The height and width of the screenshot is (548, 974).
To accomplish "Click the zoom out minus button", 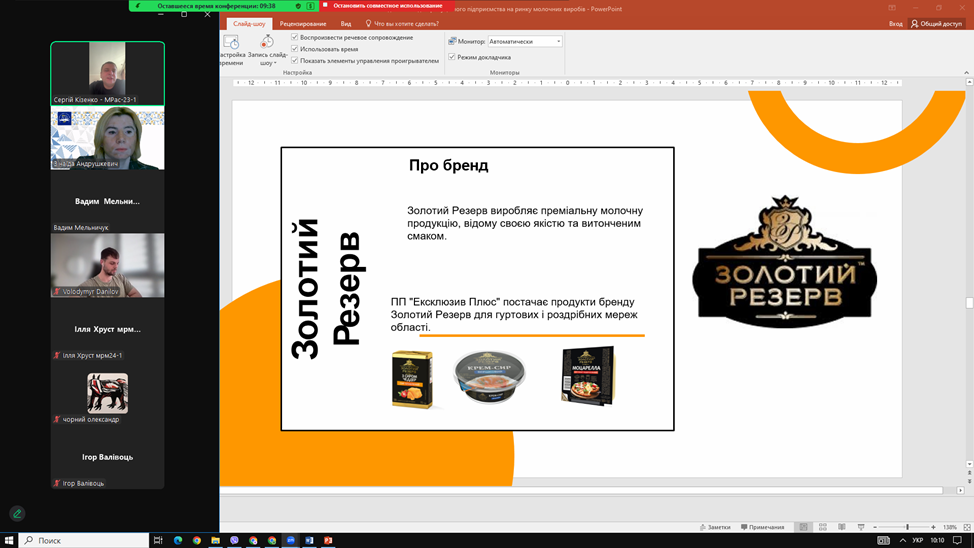I will click(x=875, y=527).
